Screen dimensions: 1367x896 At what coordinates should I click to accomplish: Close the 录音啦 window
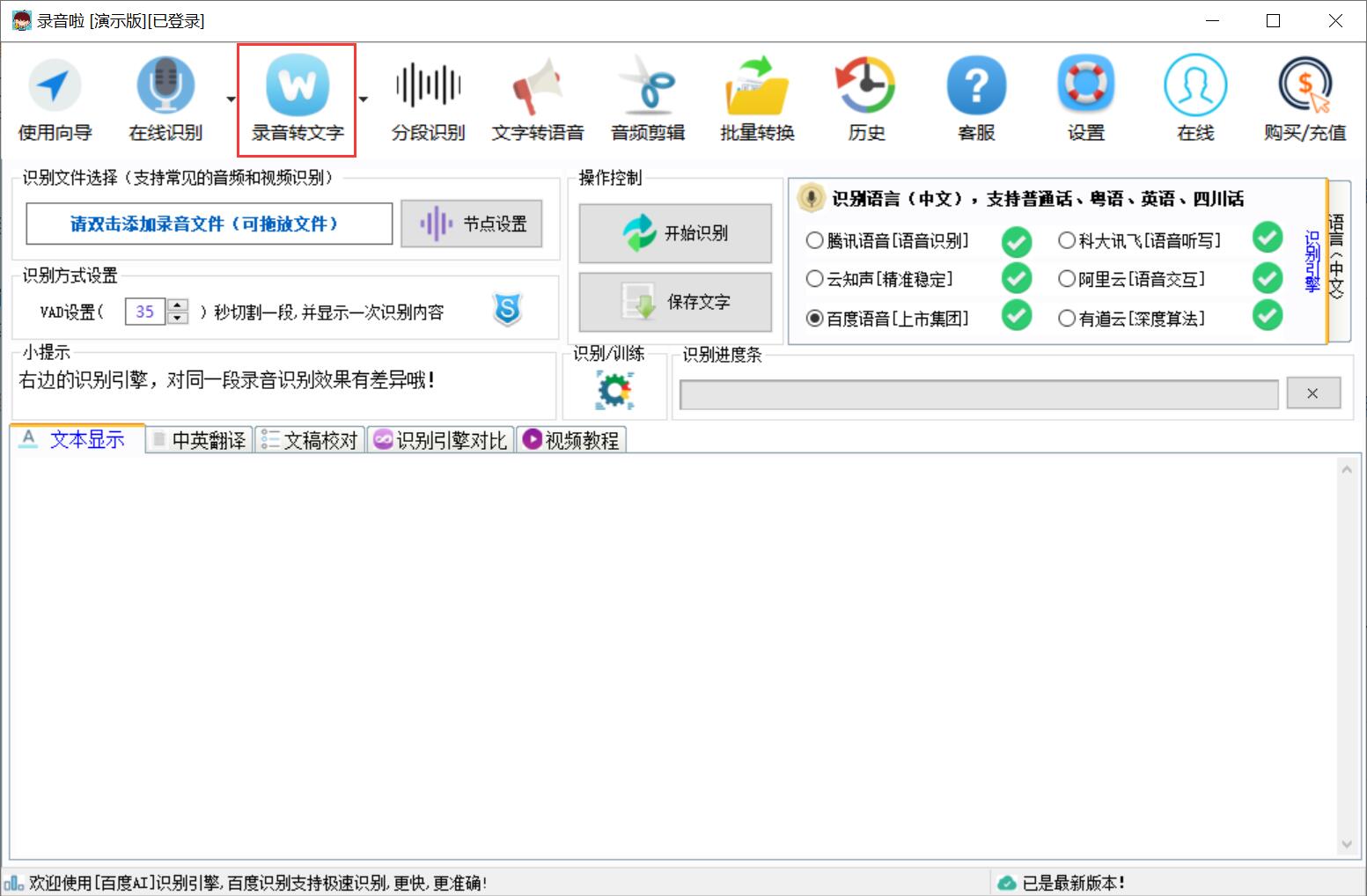(x=1335, y=21)
